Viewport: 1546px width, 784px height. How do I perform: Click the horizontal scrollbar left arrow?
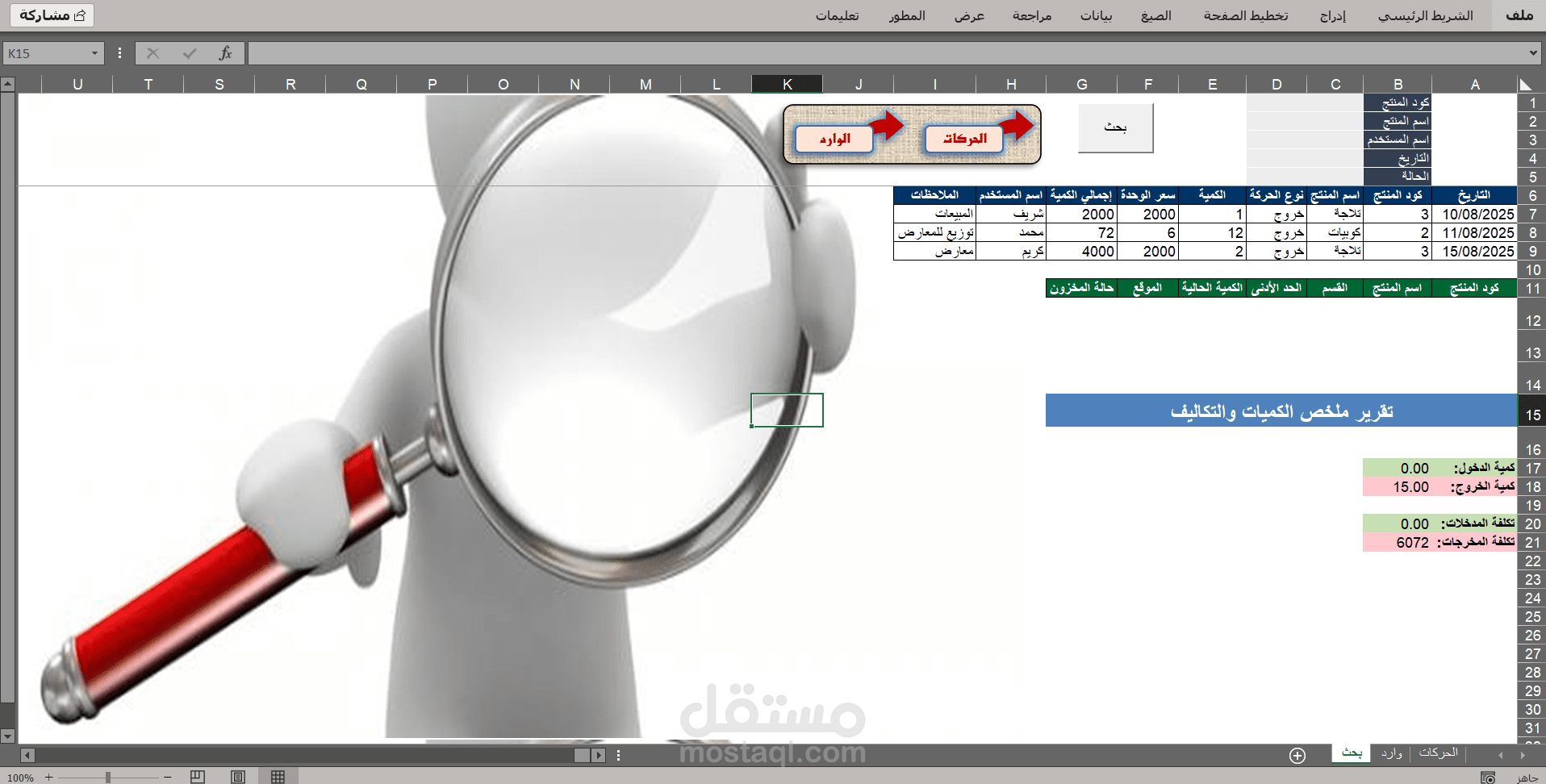coord(28,756)
